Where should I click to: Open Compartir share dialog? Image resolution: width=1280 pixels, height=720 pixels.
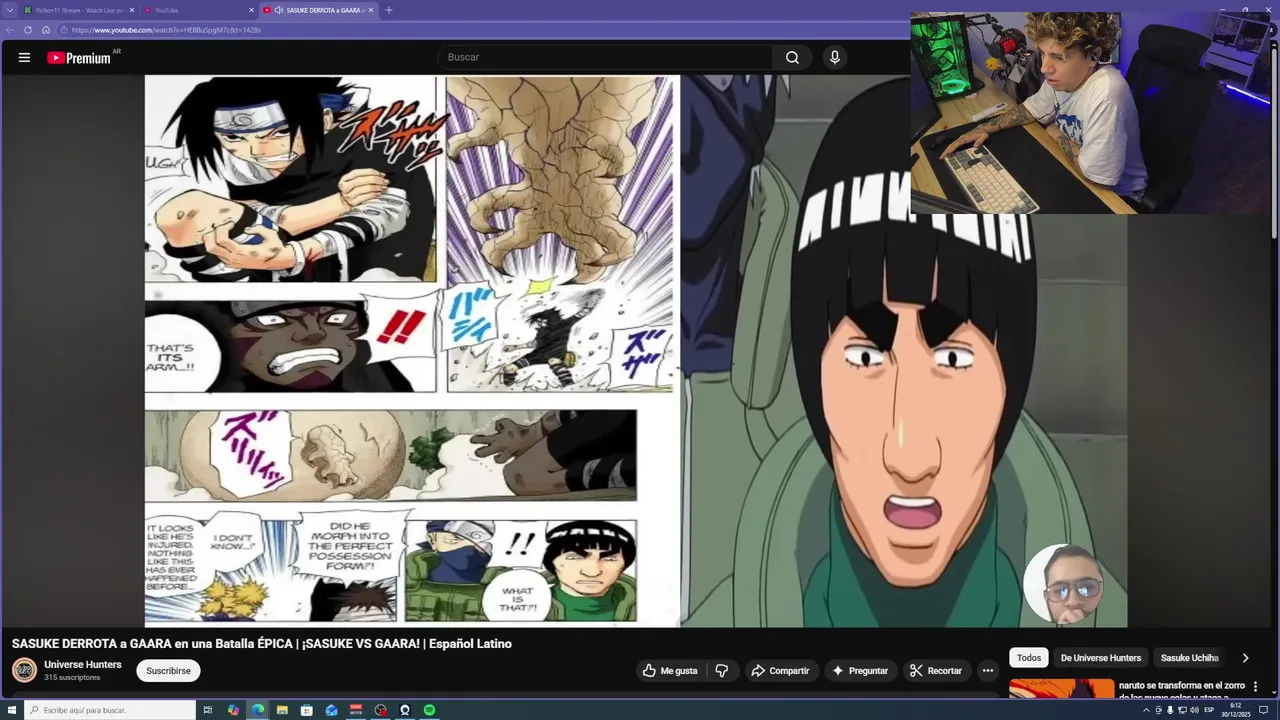pyautogui.click(x=780, y=671)
